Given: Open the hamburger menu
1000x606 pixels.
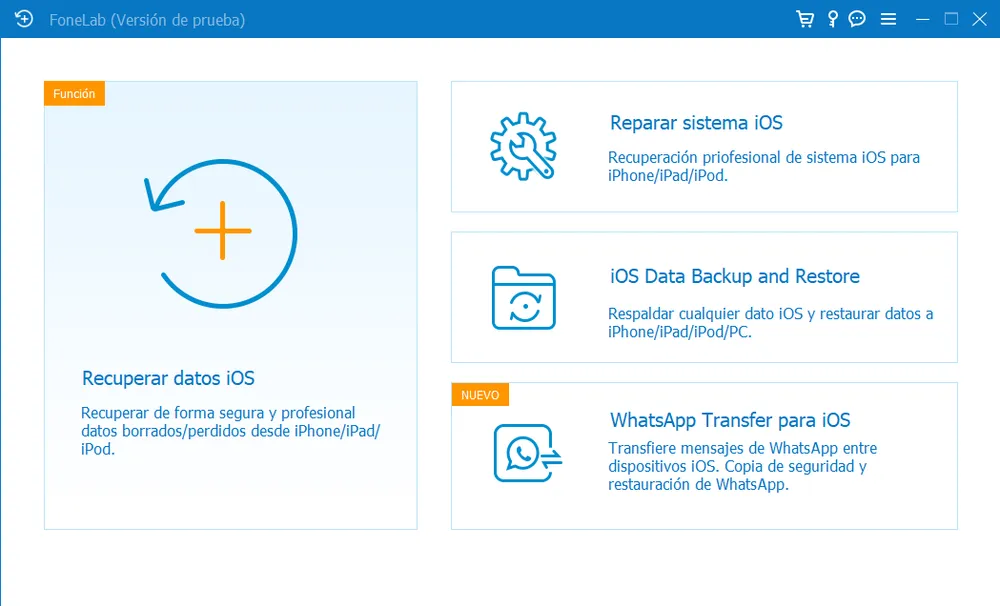Looking at the screenshot, I should click(x=888, y=20).
